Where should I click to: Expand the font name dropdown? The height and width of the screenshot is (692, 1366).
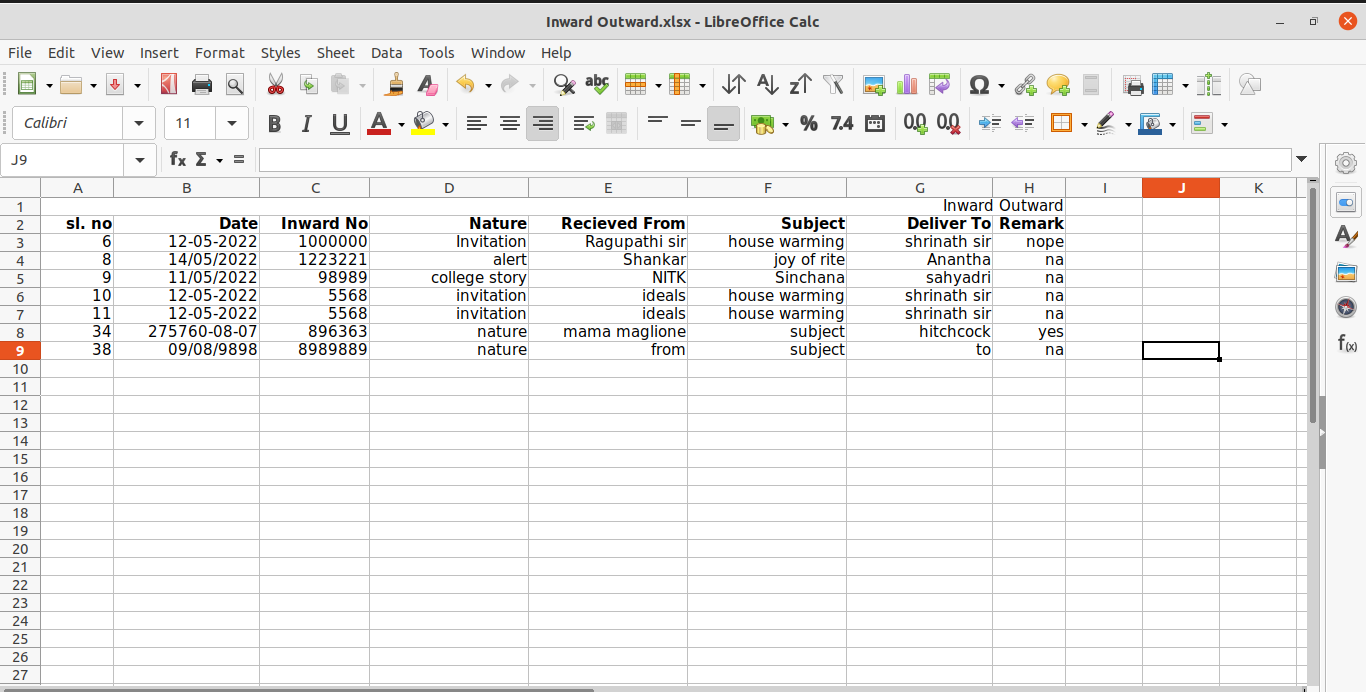(x=138, y=124)
